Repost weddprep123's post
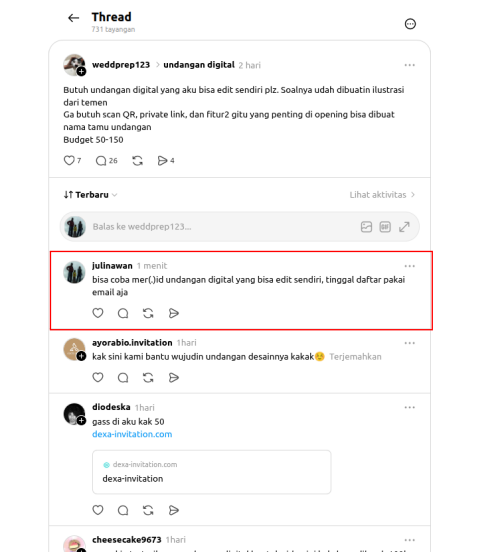 coord(137,161)
